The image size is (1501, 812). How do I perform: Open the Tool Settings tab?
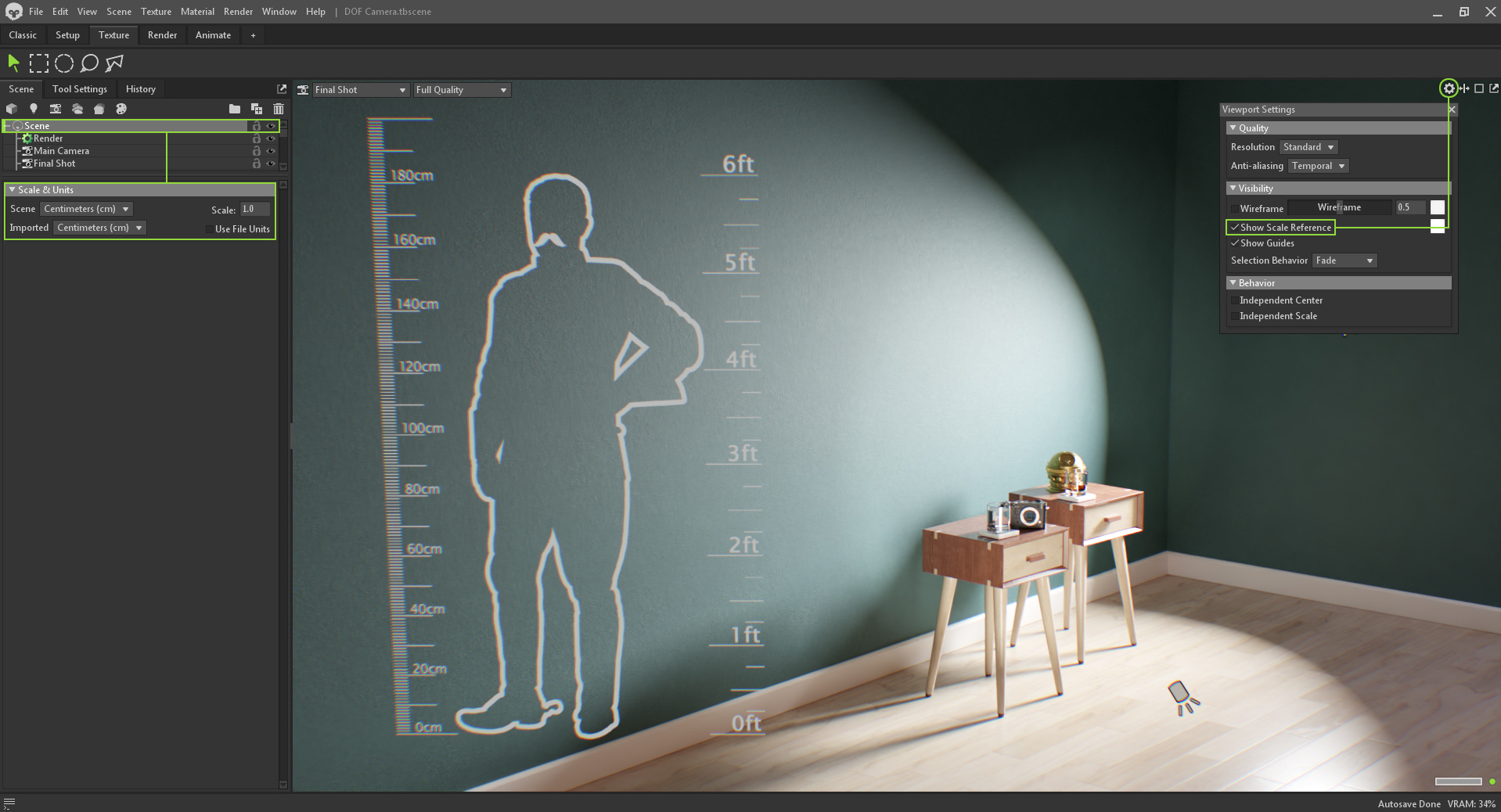pos(80,89)
